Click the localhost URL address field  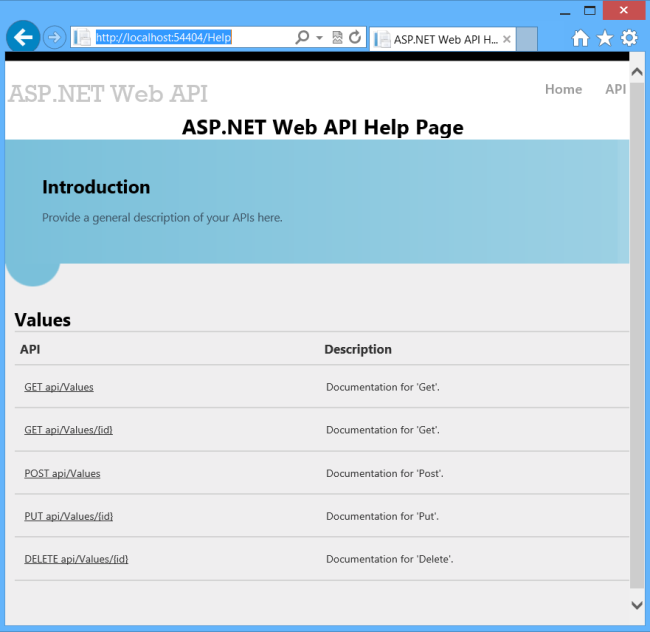click(190, 38)
